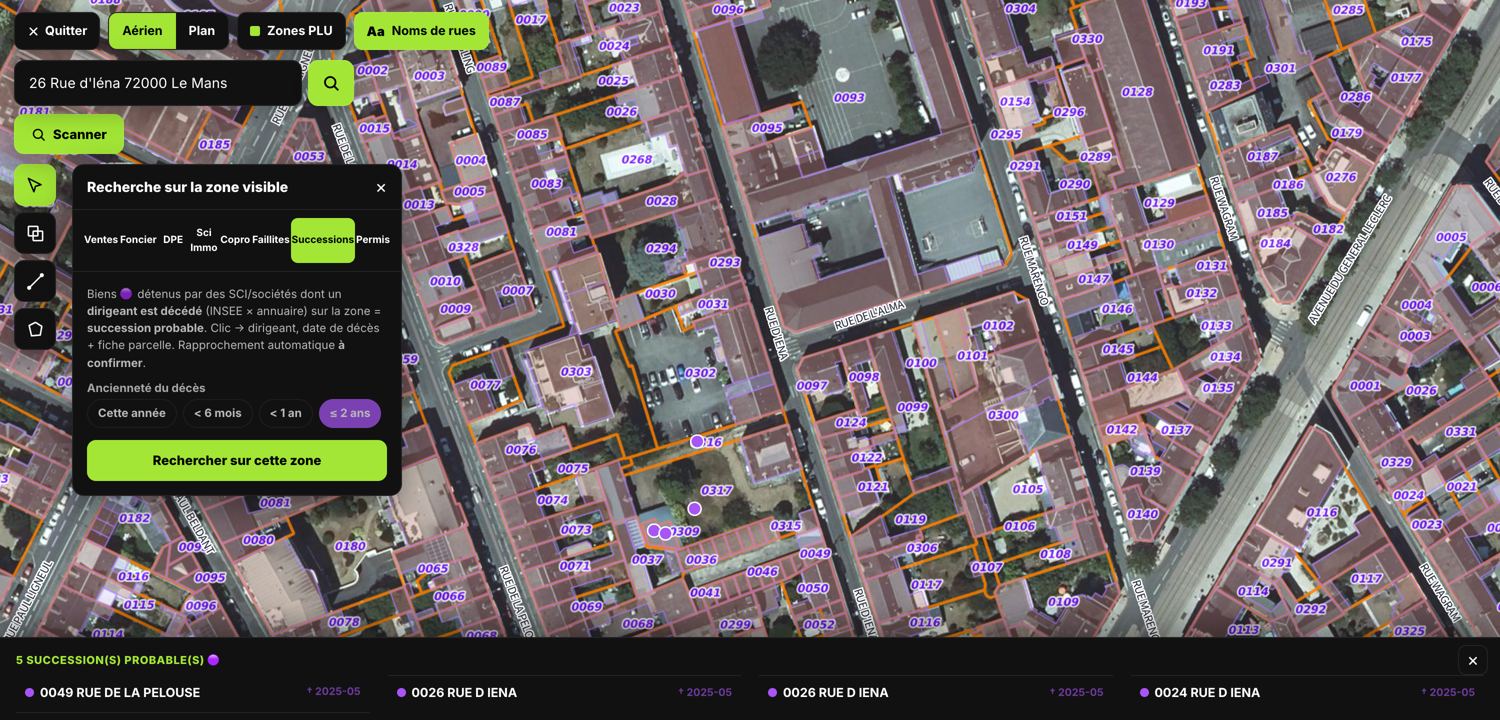Image resolution: width=1500 pixels, height=720 pixels.
Task: Click parcel label 0093 on map
Action: pyautogui.click(x=849, y=98)
